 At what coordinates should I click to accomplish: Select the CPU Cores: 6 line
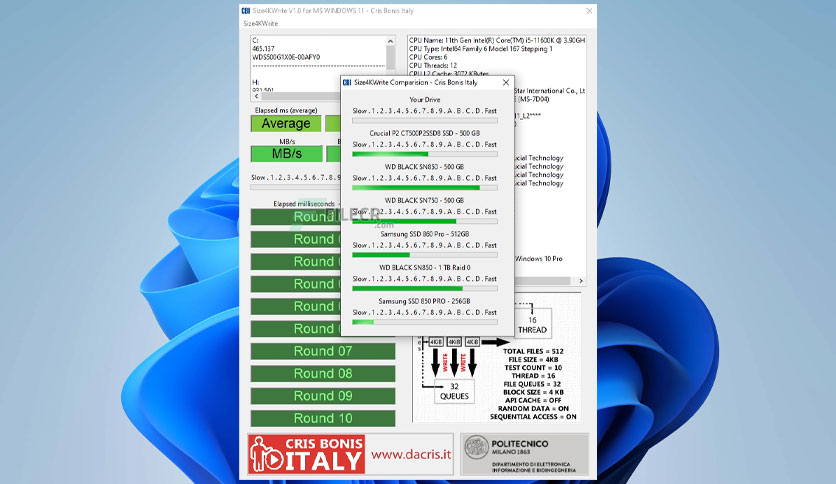[428, 57]
